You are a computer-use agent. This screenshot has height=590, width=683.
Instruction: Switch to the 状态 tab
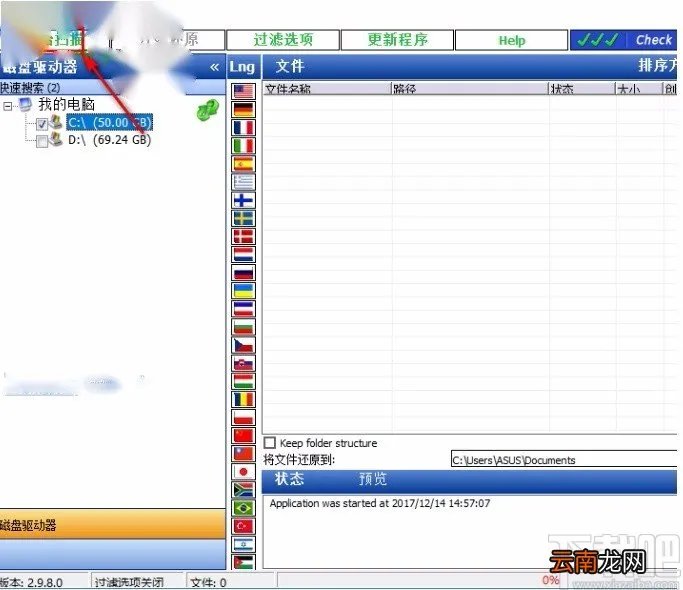pos(289,479)
